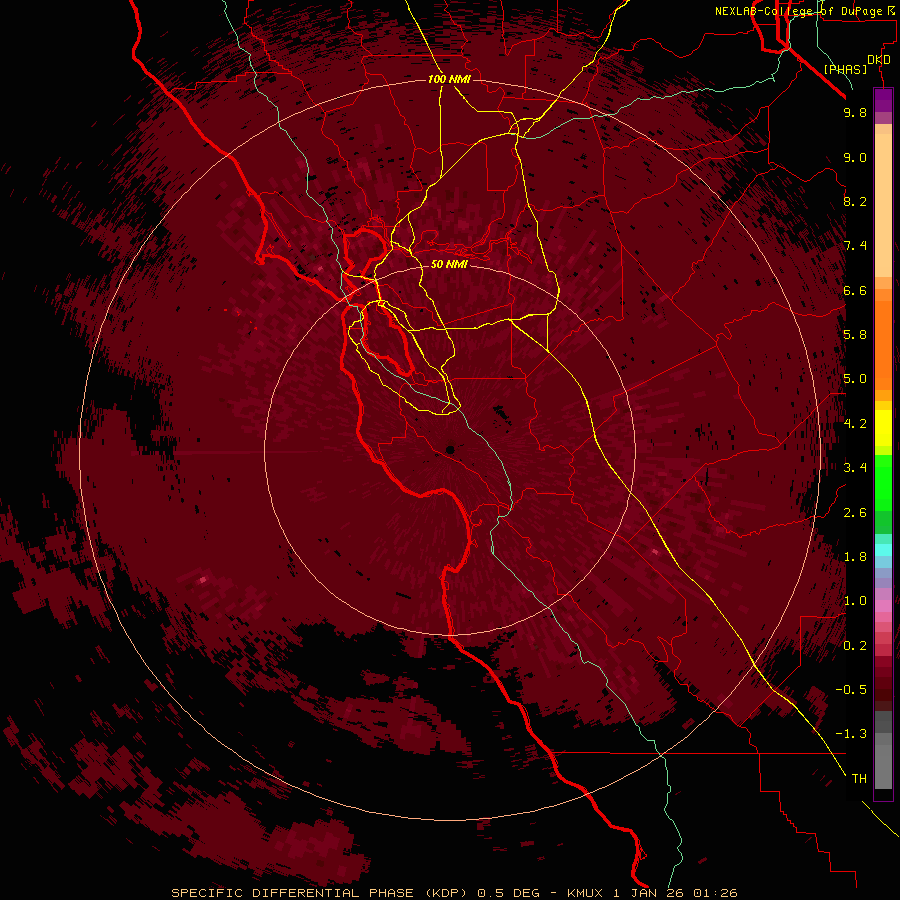Image resolution: width=900 pixels, height=900 pixels.
Task: Click the 0.2 label on the color scale
Action: (855, 646)
